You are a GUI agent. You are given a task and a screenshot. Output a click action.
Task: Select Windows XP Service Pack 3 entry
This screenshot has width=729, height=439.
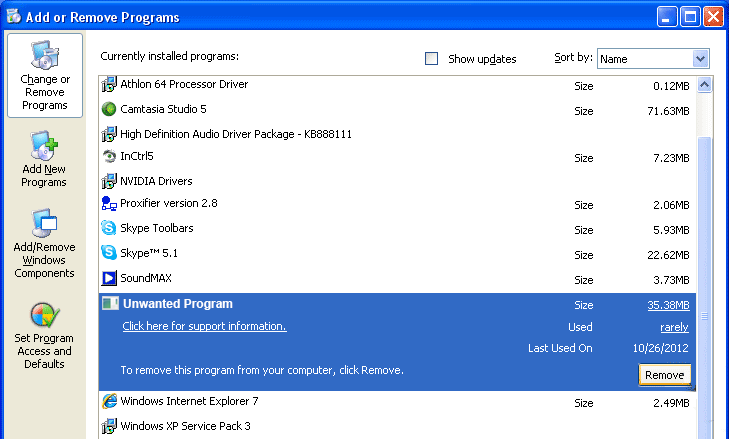(397, 426)
